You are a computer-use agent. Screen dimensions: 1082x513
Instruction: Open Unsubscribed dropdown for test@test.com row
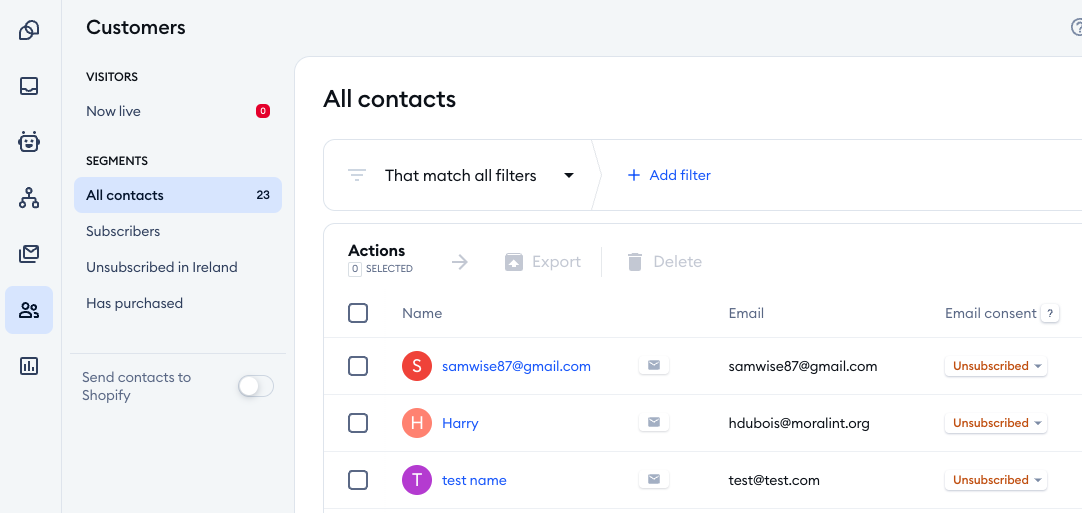(x=996, y=480)
